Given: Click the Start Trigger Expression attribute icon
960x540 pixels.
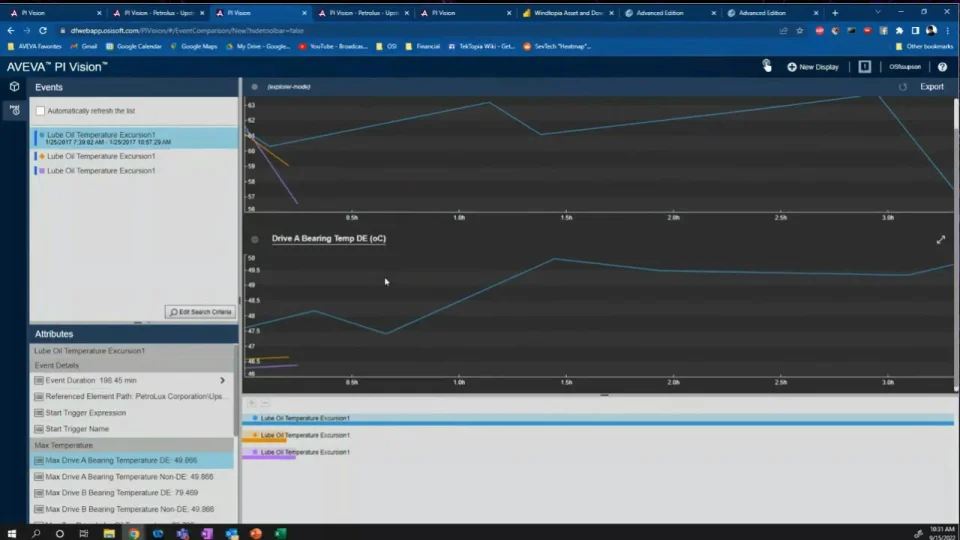Looking at the screenshot, I should 39,413.
